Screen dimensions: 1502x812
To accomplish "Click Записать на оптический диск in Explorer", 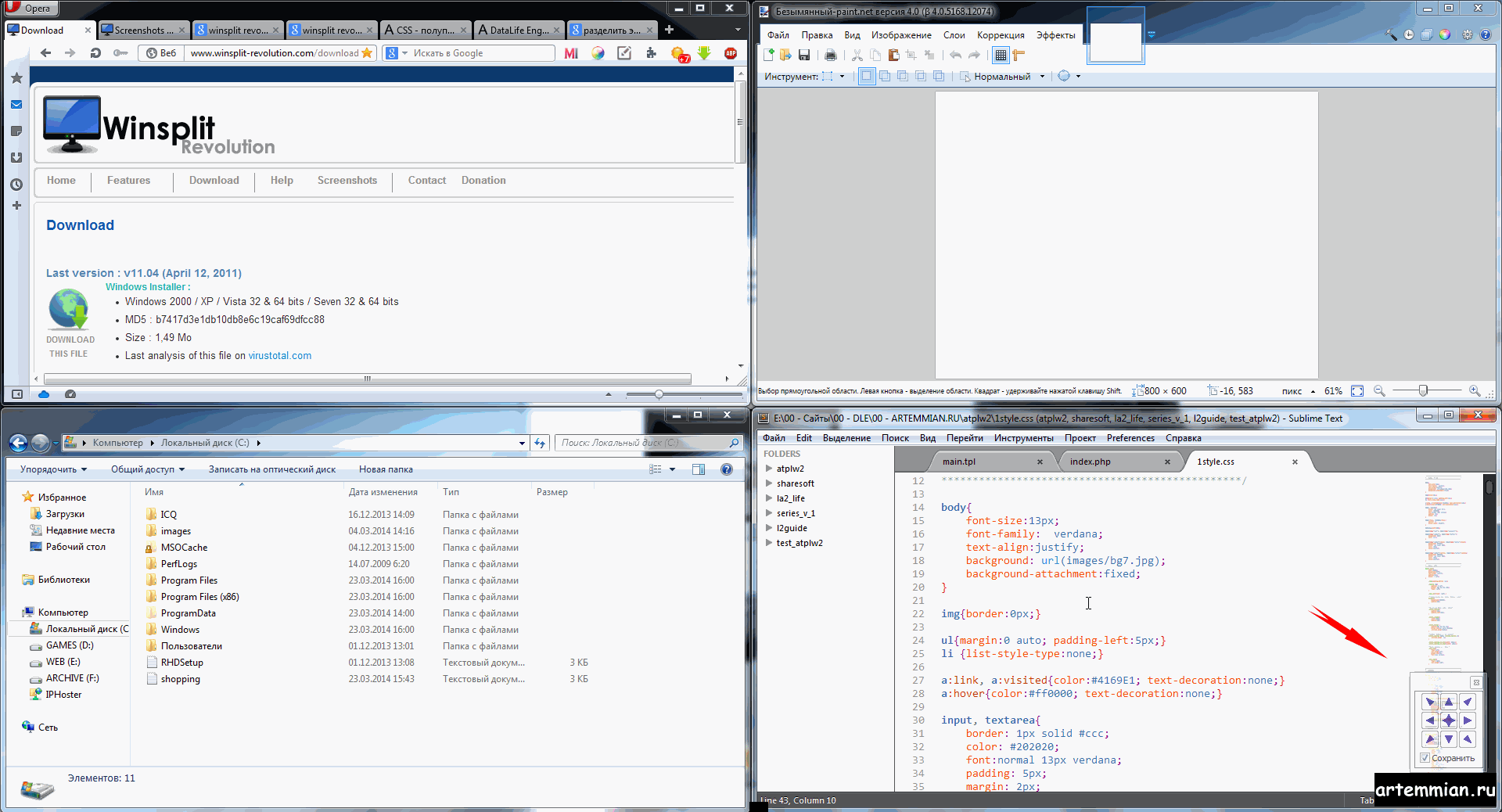I will [272, 469].
